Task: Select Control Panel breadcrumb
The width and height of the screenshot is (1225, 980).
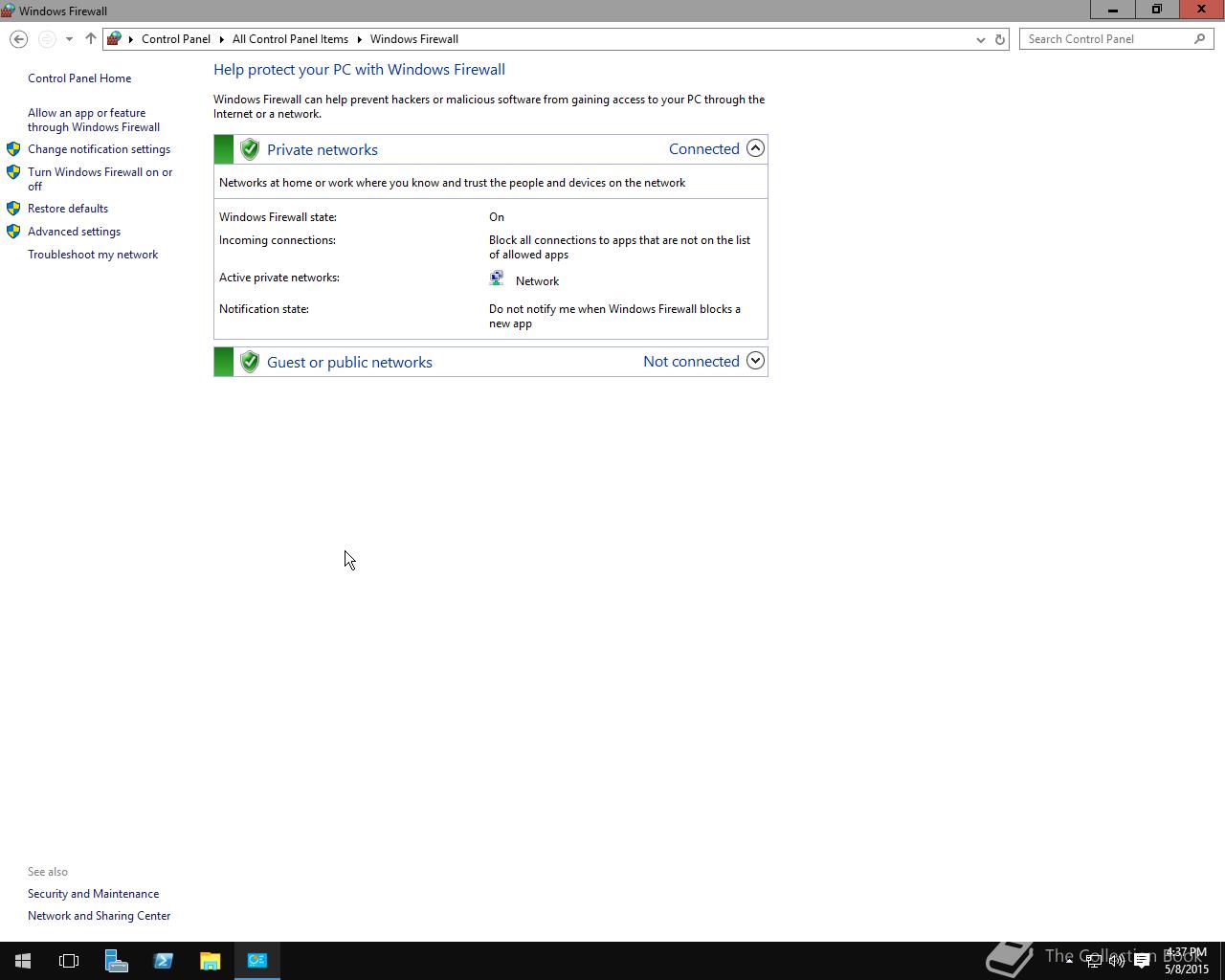Action: pos(176,39)
